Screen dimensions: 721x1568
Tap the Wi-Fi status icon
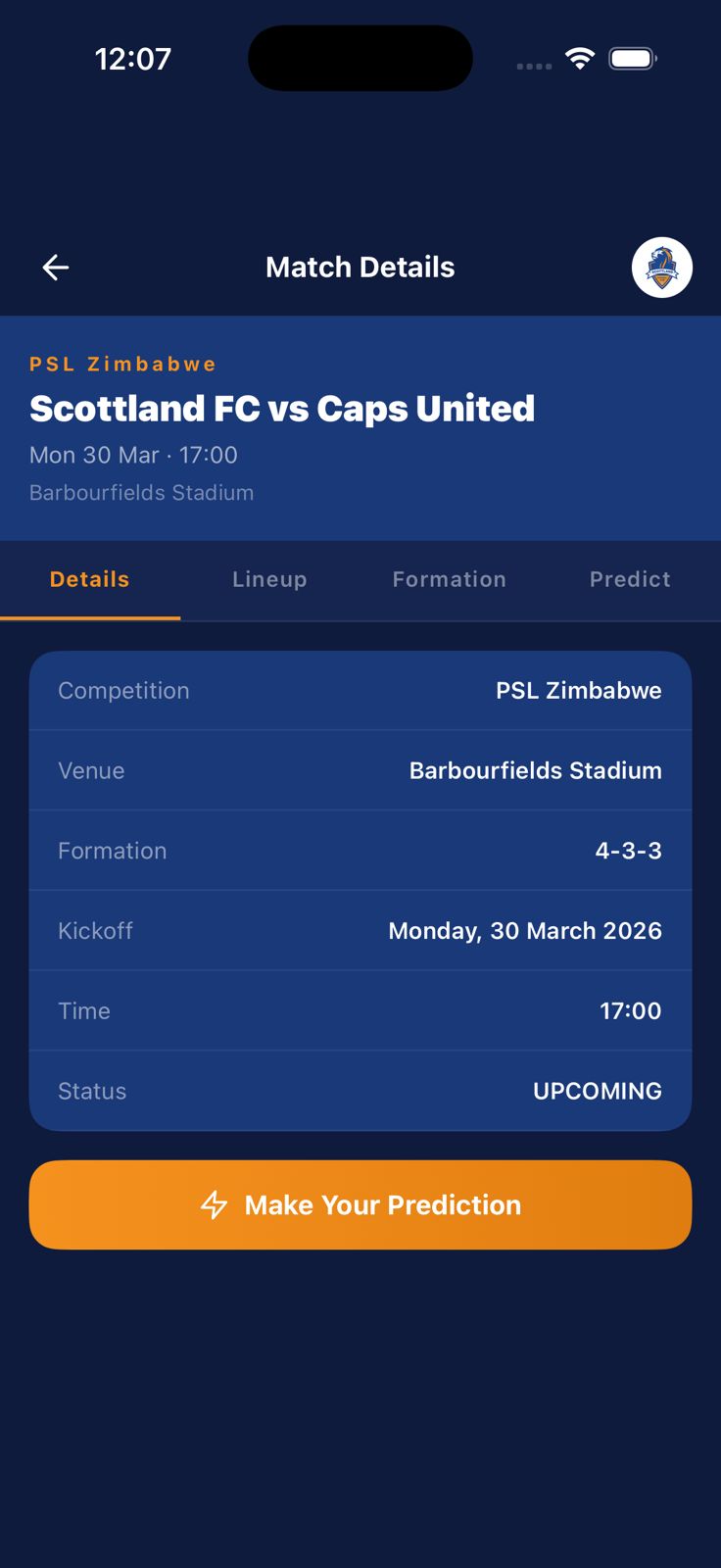[x=580, y=59]
